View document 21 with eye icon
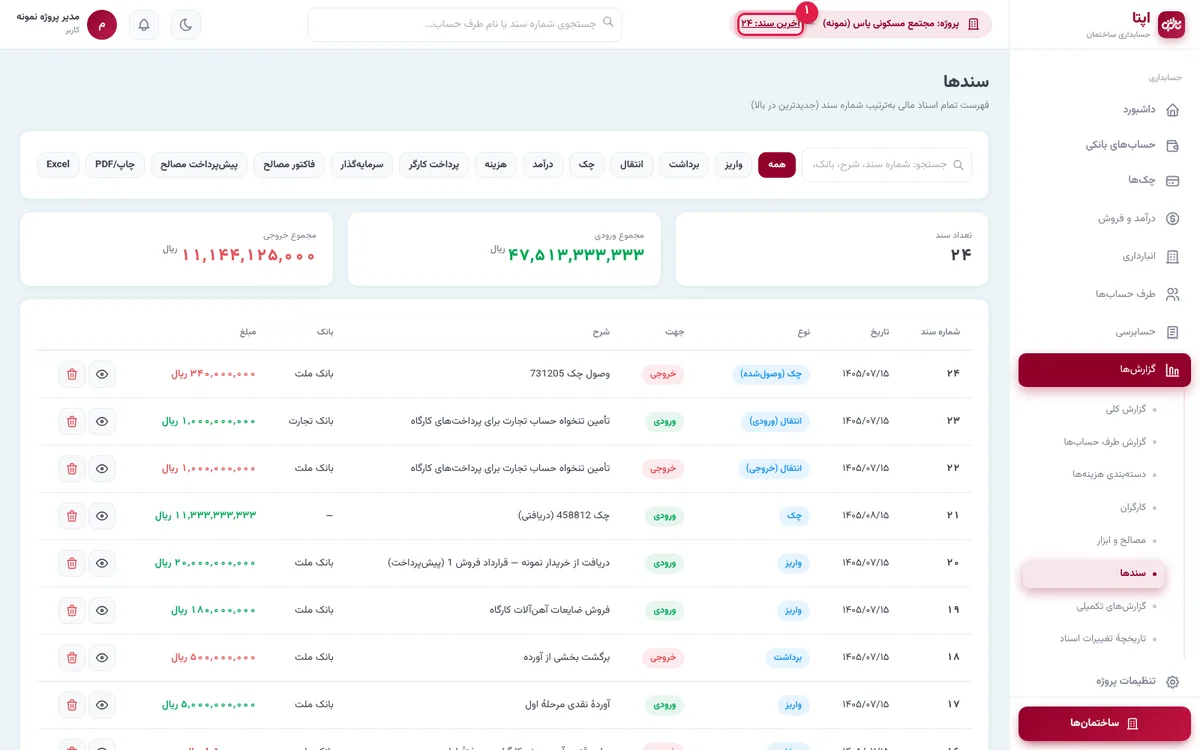The width and height of the screenshot is (1200, 750). 102,516
